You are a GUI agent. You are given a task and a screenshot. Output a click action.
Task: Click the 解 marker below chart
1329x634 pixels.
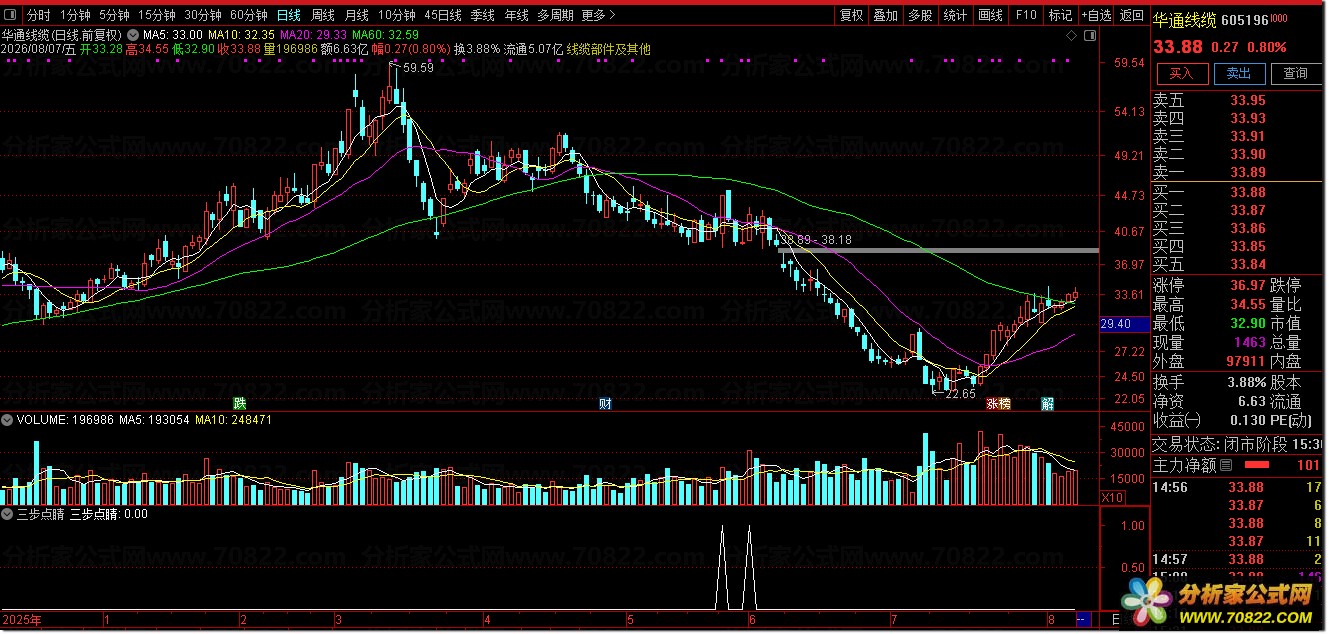[x=1047, y=404]
